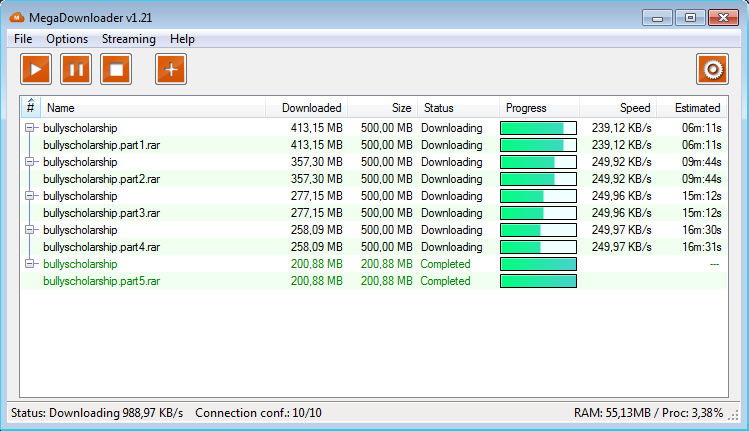Close the MegaDownloader window
This screenshot has width=749, height=431.
click(724, 18)
